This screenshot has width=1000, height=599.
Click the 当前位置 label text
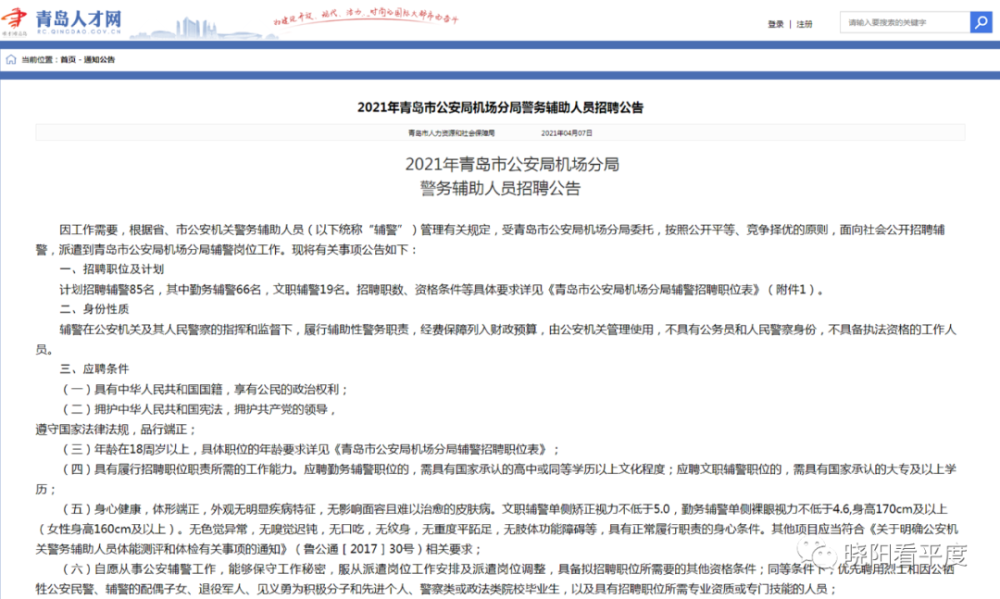click(38, 59)
